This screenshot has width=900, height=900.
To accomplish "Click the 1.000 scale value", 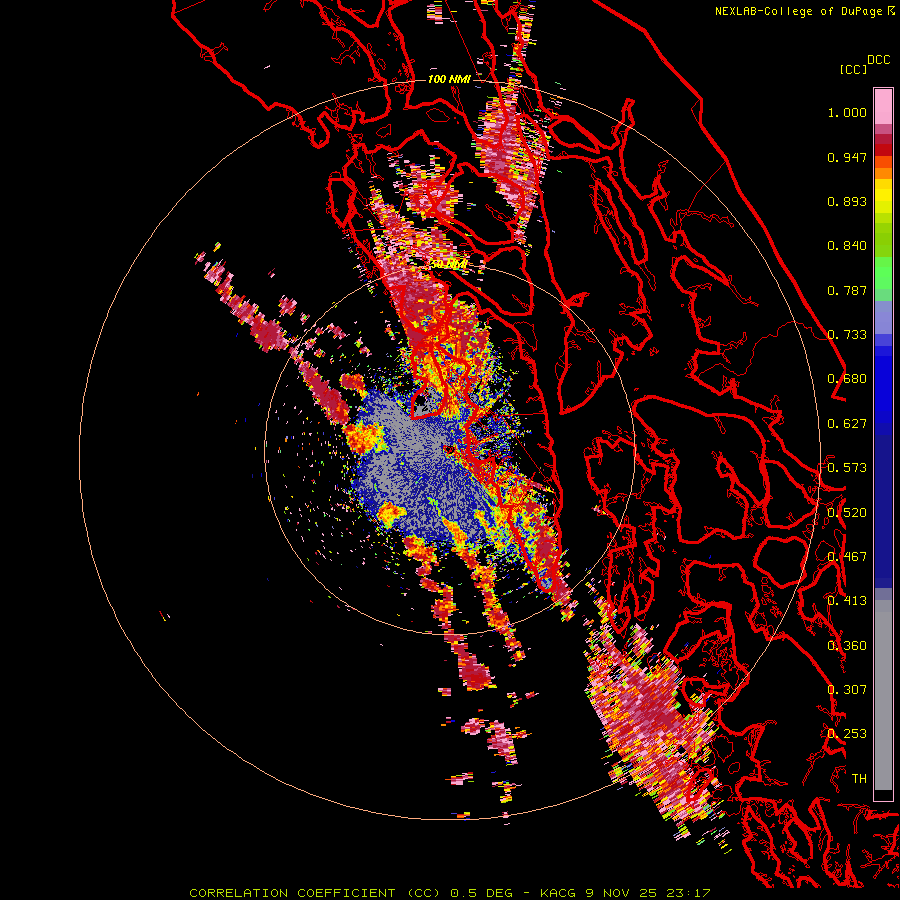I will click(x=847, y=112).
